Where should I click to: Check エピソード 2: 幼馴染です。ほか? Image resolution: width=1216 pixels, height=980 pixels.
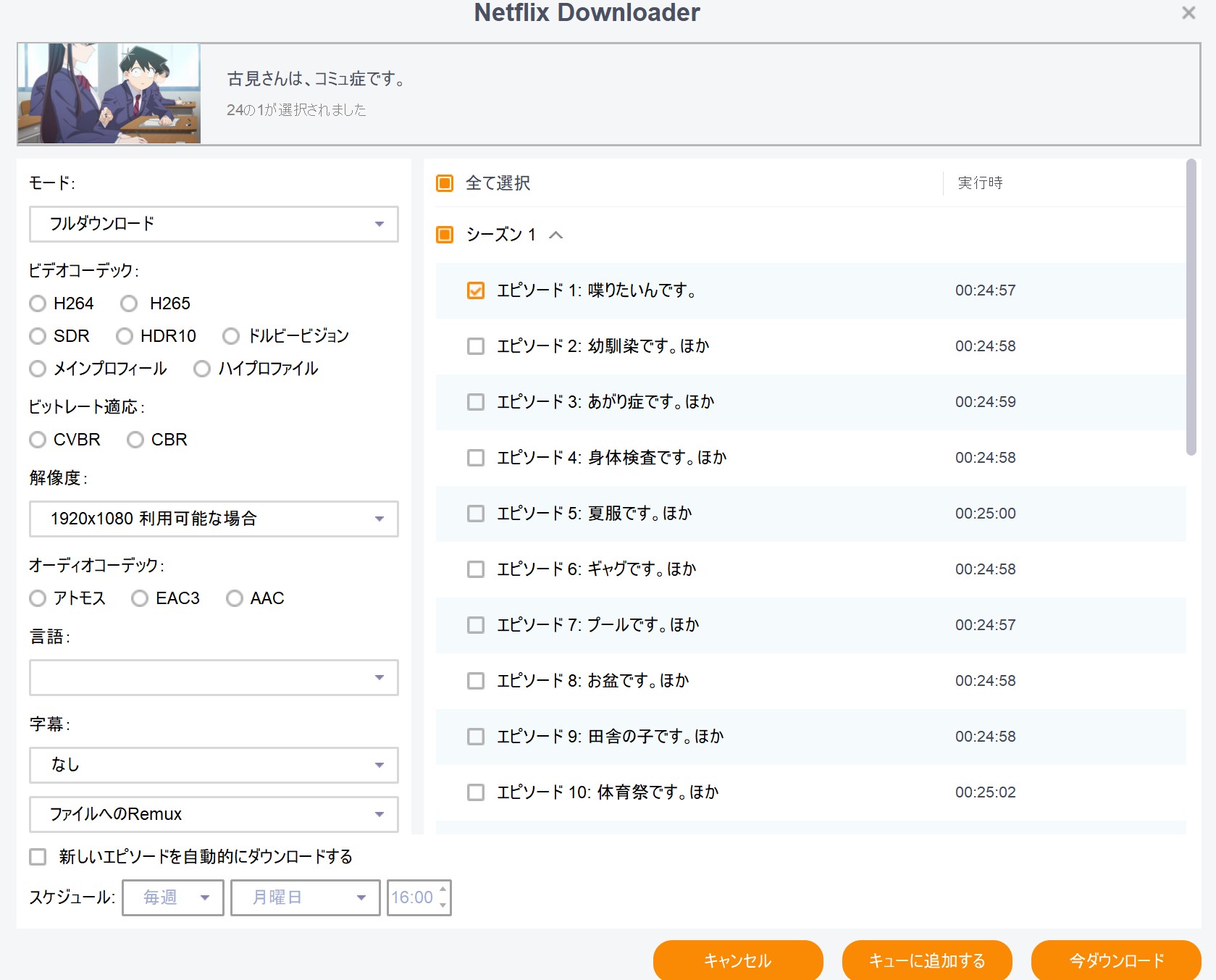coord(476,346)
